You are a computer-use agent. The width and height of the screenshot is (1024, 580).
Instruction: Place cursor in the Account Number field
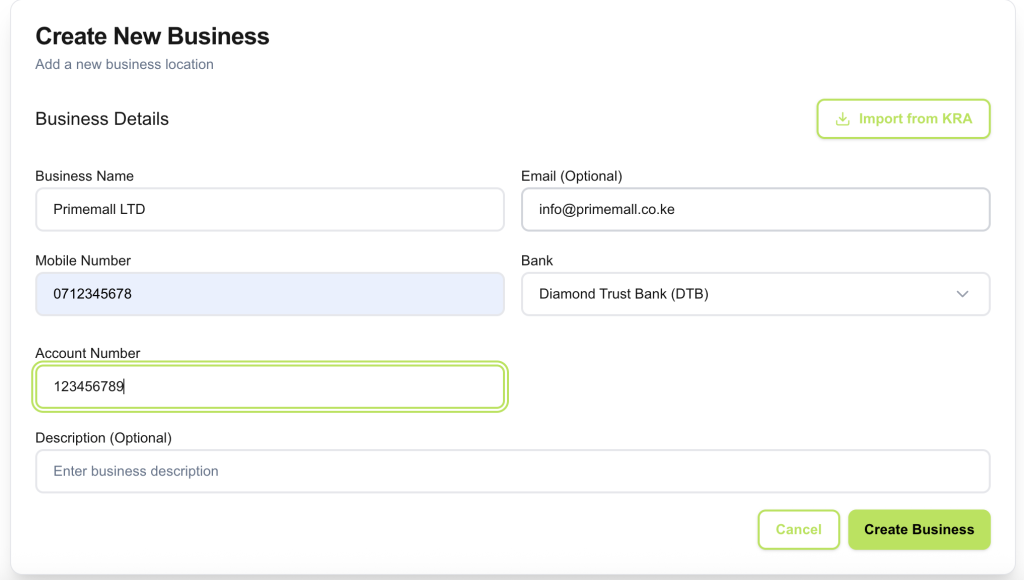click(270, 387)
